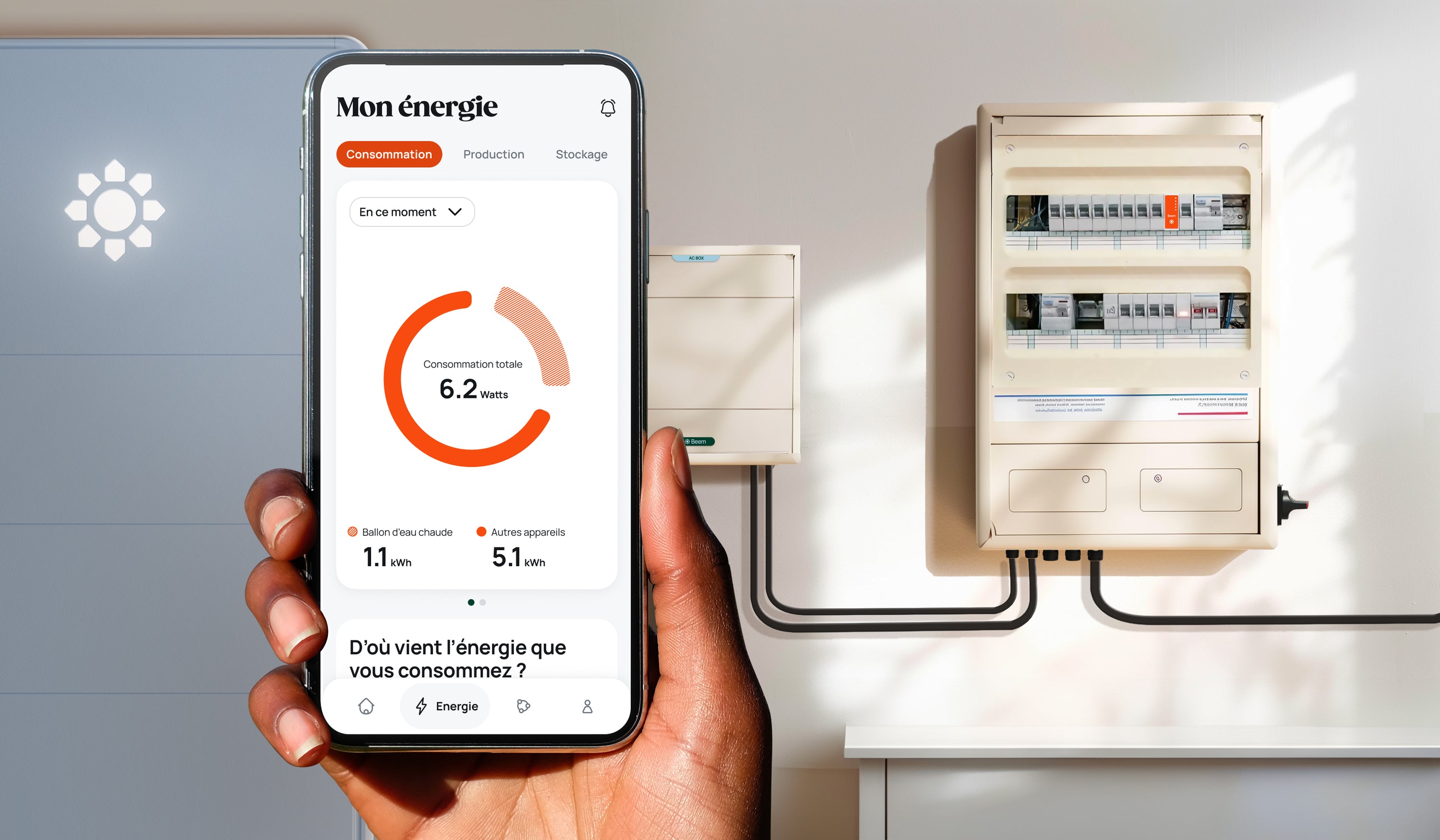1440x840 pixels.
Task: Switch to the Stockage tab
Action: point(582,154)
